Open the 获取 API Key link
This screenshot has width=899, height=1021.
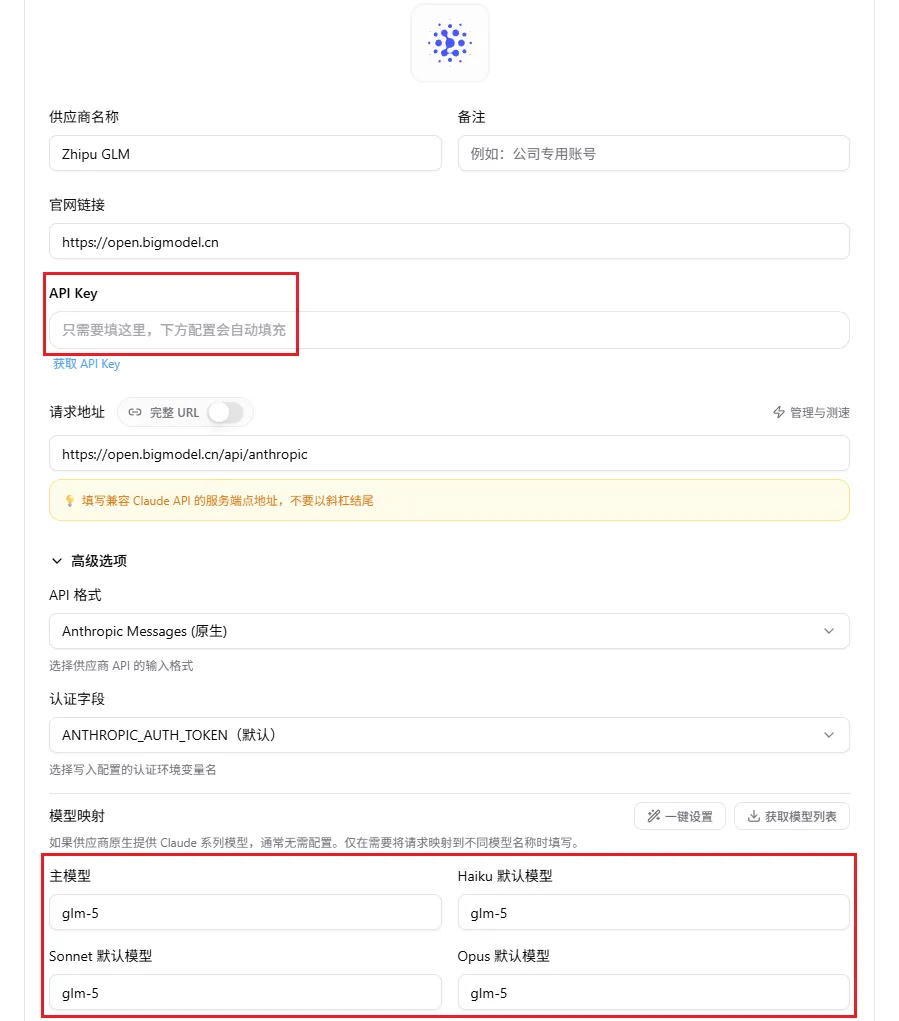tap(87, 364)
